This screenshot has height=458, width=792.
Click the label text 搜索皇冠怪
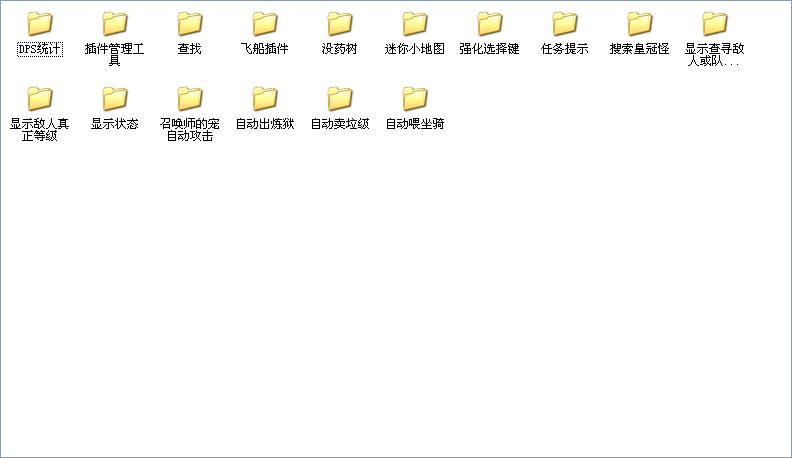[639, 49]
